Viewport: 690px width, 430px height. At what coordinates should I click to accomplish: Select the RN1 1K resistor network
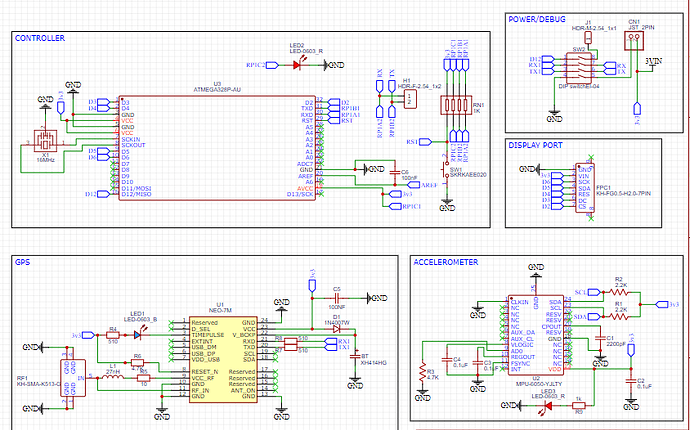tap(456, 105)
